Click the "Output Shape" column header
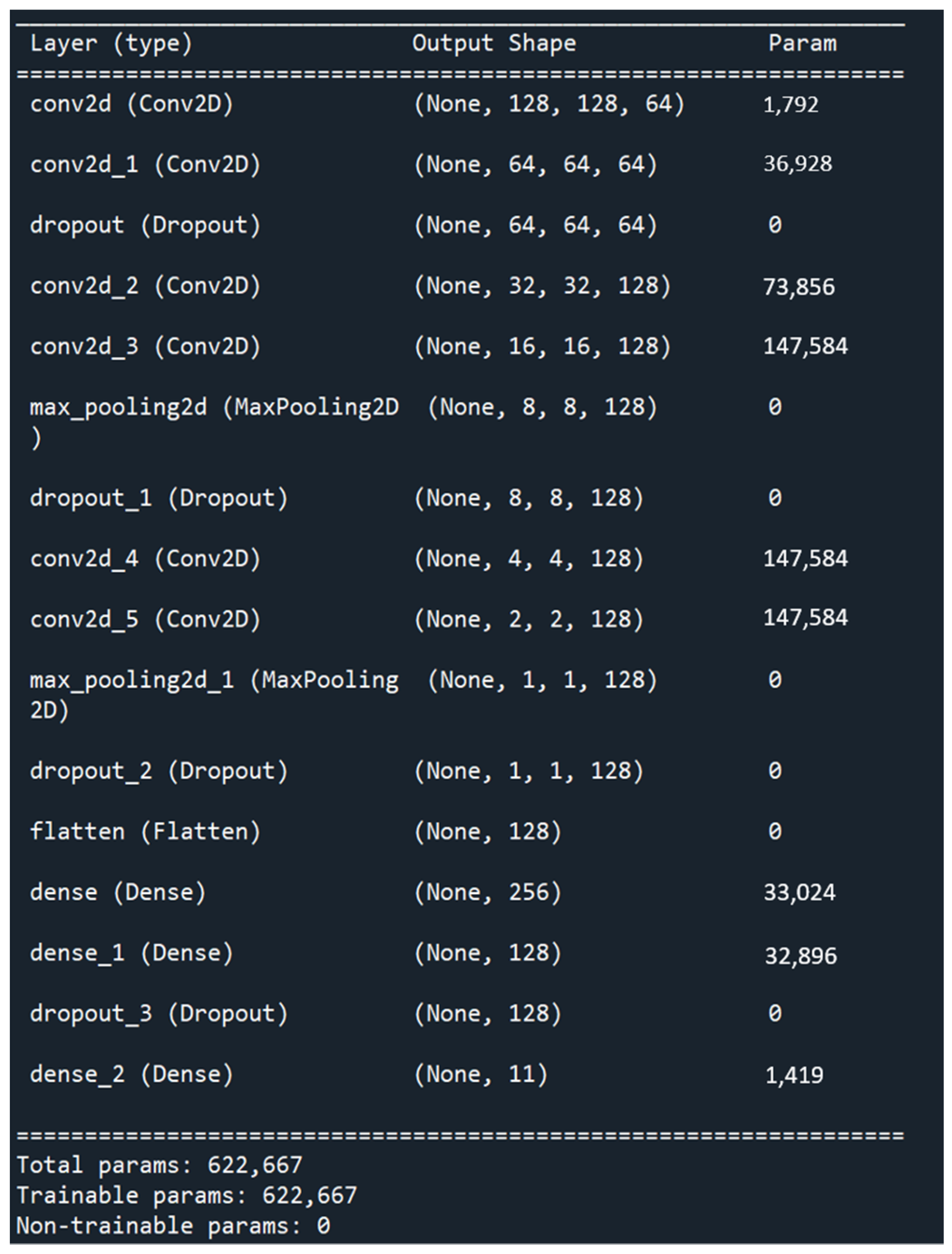The image size is (952, 1254). tap(494, 44)
